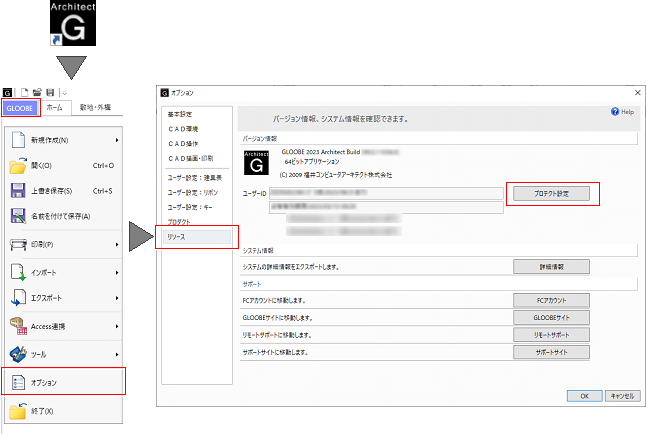Image resolution: width=647 pixels, height=434 pixels.
Task: Select the オプション menu entry text
Action: click(44, 383)
